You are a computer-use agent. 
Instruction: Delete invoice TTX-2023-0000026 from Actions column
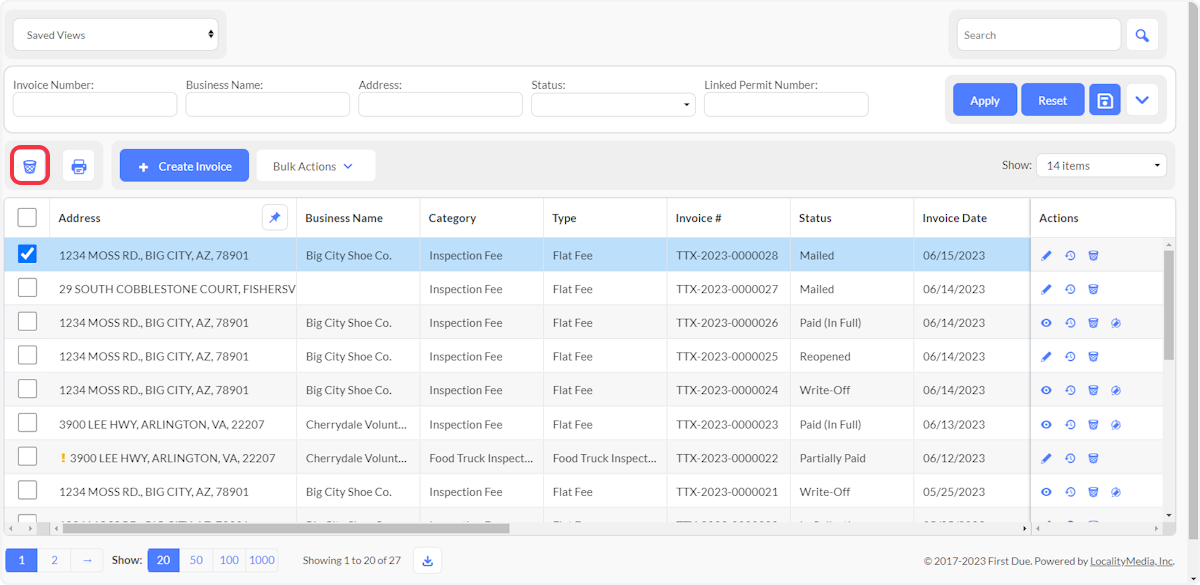1093,323
